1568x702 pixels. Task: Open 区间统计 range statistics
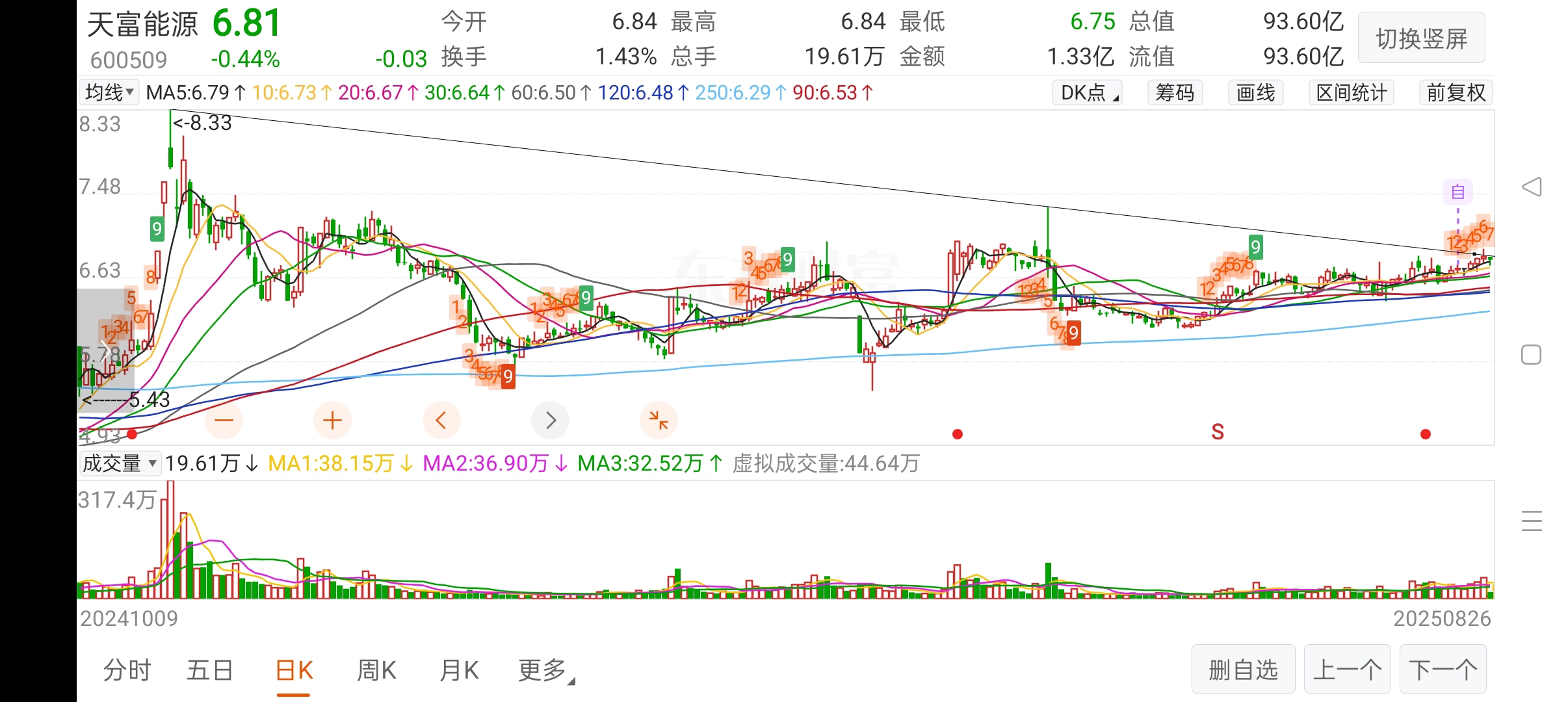pyautogui.click(x=1352, y=92)
